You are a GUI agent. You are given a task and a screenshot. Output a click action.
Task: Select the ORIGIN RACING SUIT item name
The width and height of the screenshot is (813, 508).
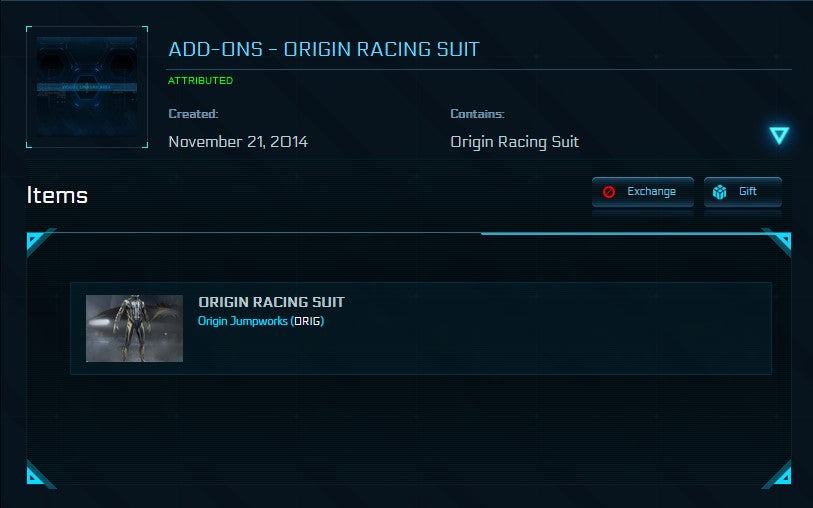pyautogui.click(x=271, y=302)
